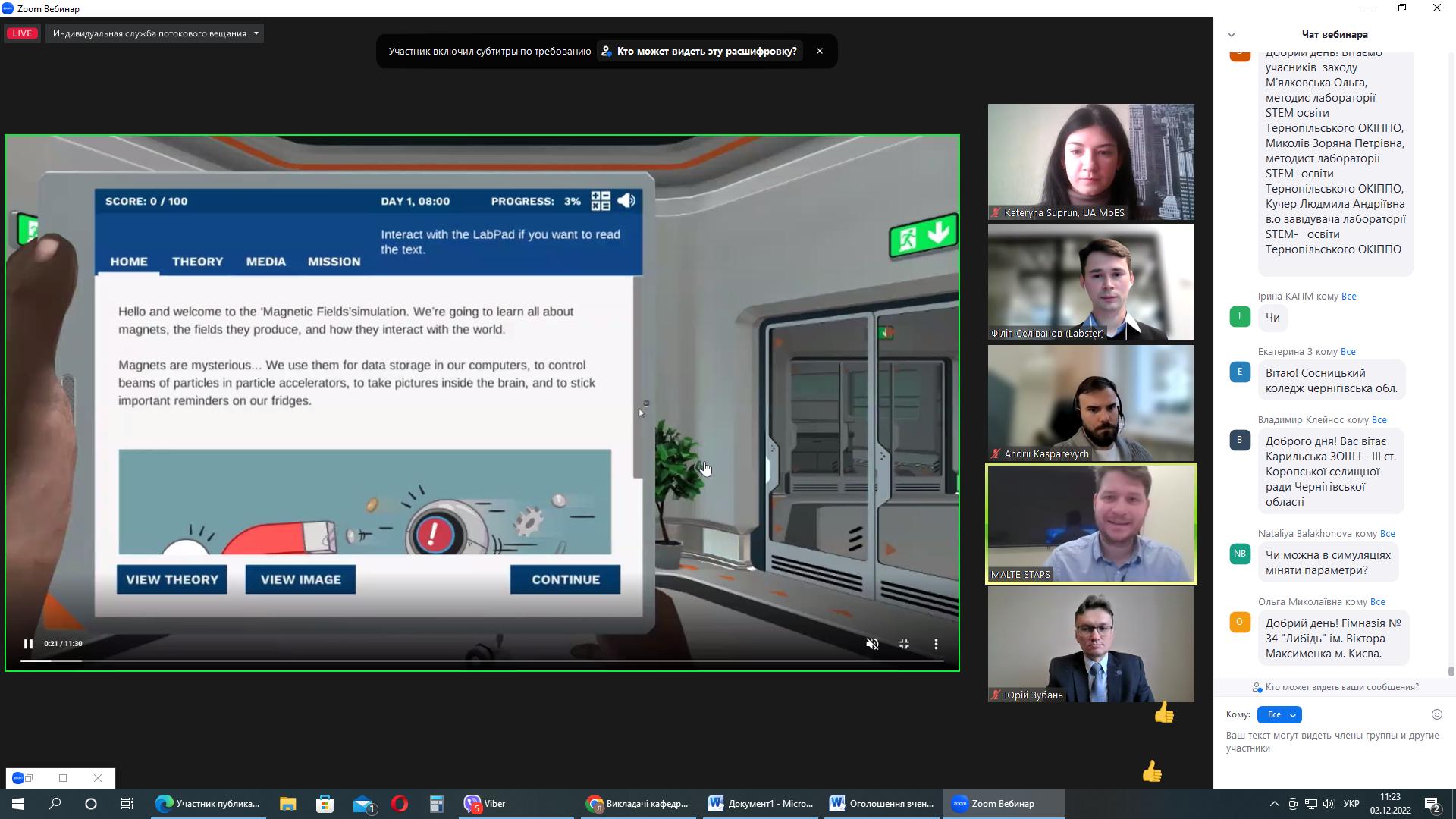The image size is (1456, 819).
Task: Open the live streaming service dropdown
Action: (x=155, y=33)
